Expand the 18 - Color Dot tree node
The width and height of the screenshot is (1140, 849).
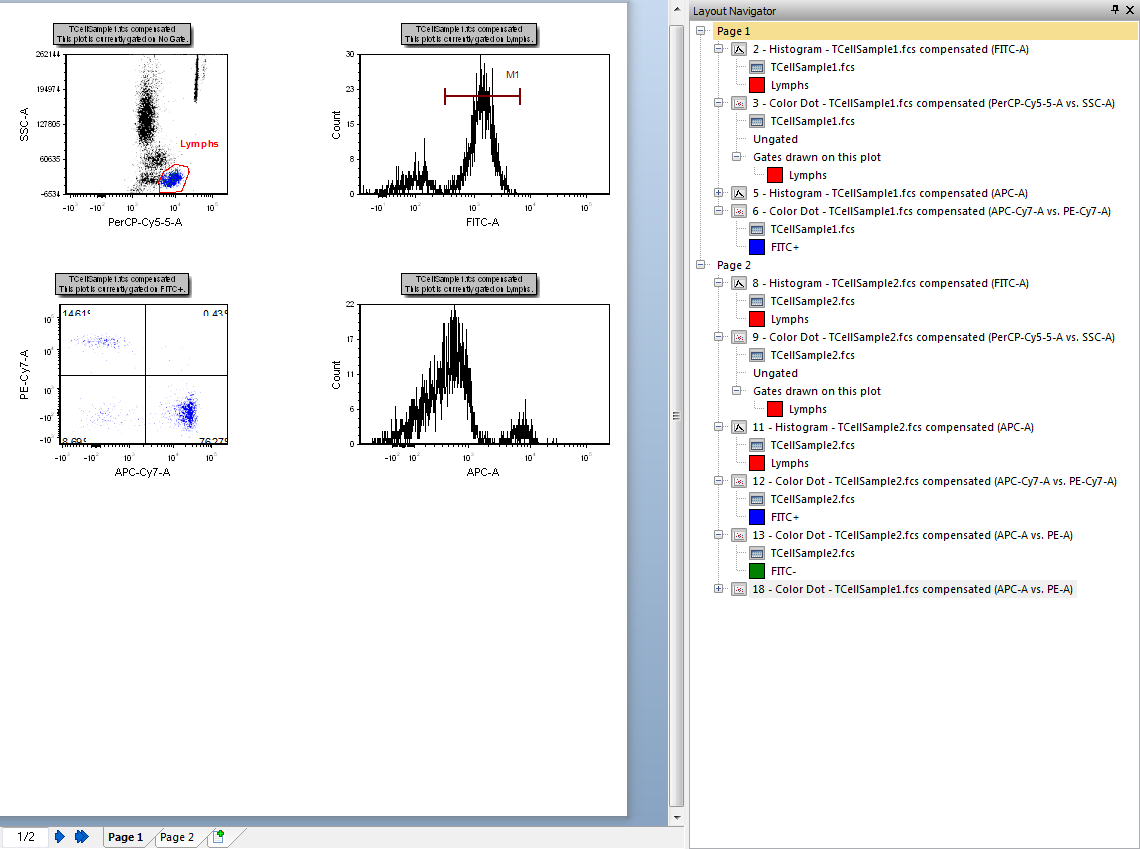click(720, 589)
